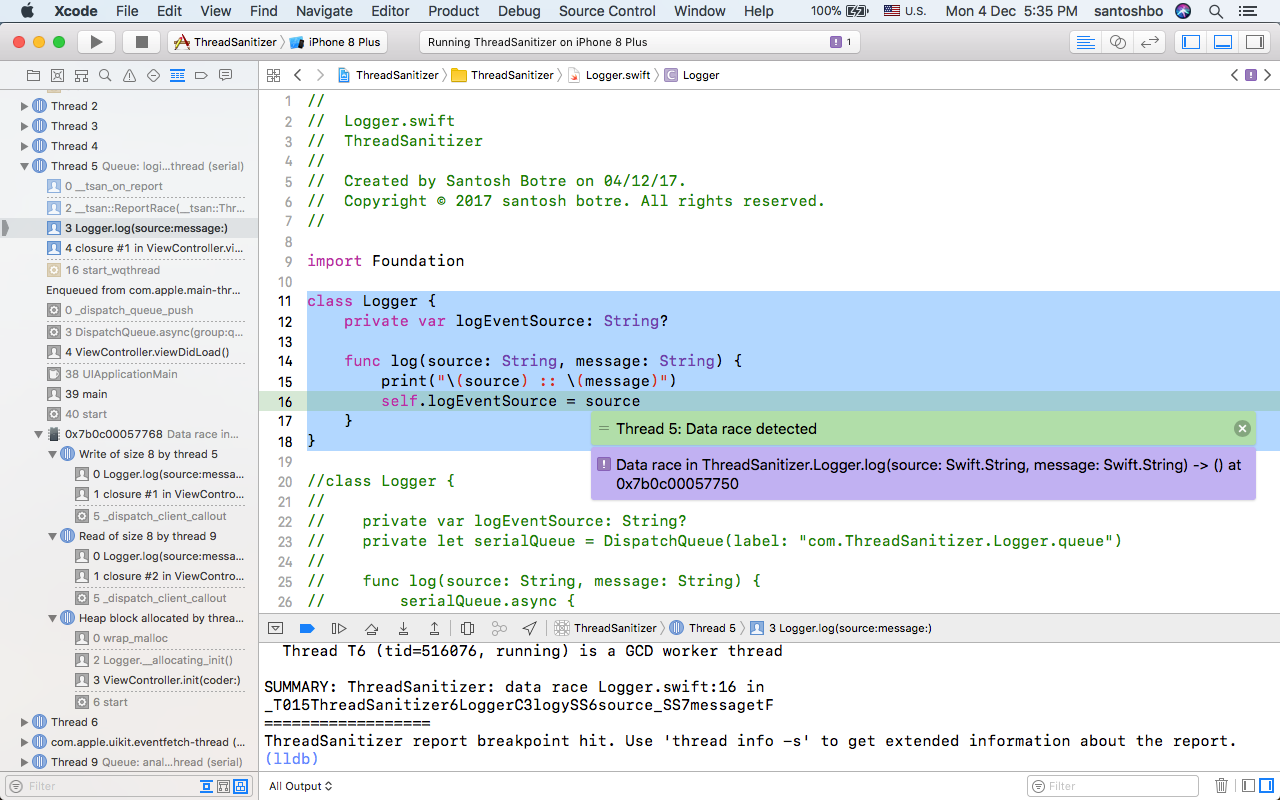Step over the current line
Screen dimensions: 1280x800
tap(371, 628)
